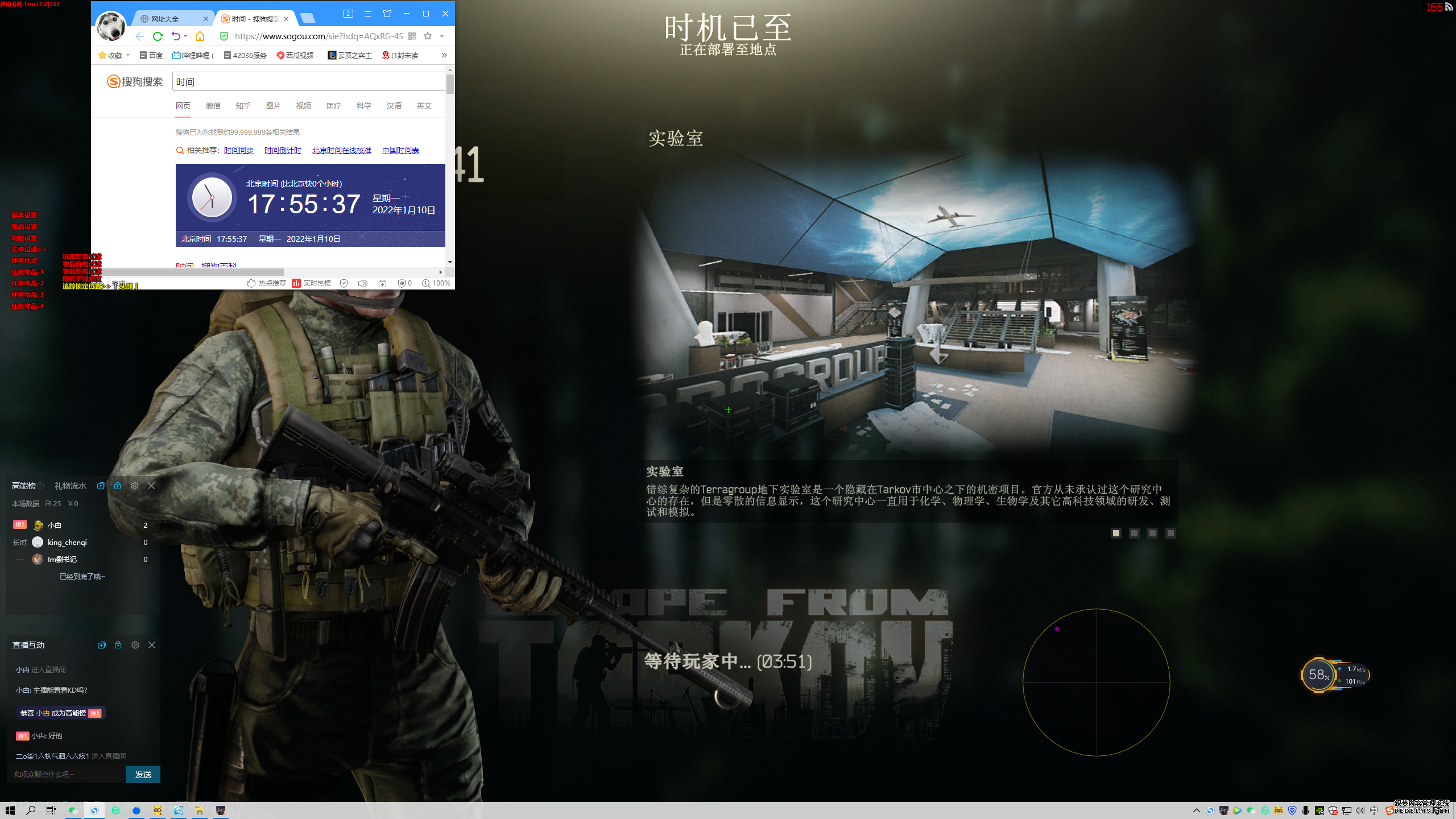Click the purple undo-close-tab arrow
1456x819 pixels.
pos(176,36)
